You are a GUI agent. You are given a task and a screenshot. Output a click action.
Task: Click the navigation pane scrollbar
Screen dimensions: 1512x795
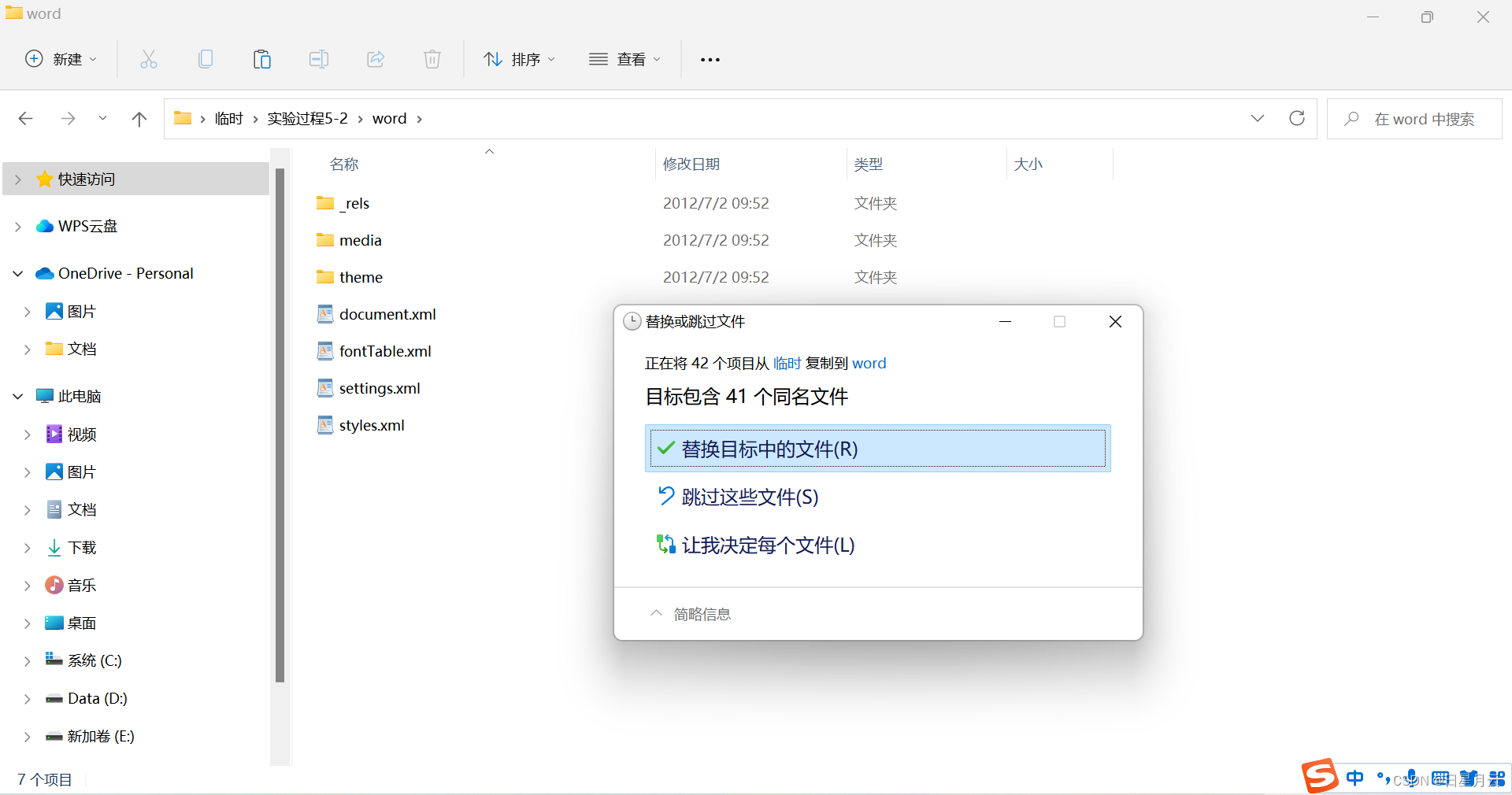click(x=280, y=425)
